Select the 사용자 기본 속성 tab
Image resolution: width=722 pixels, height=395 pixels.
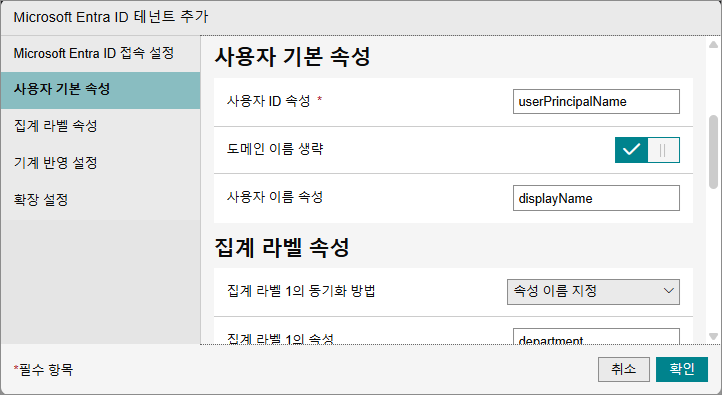100,90
